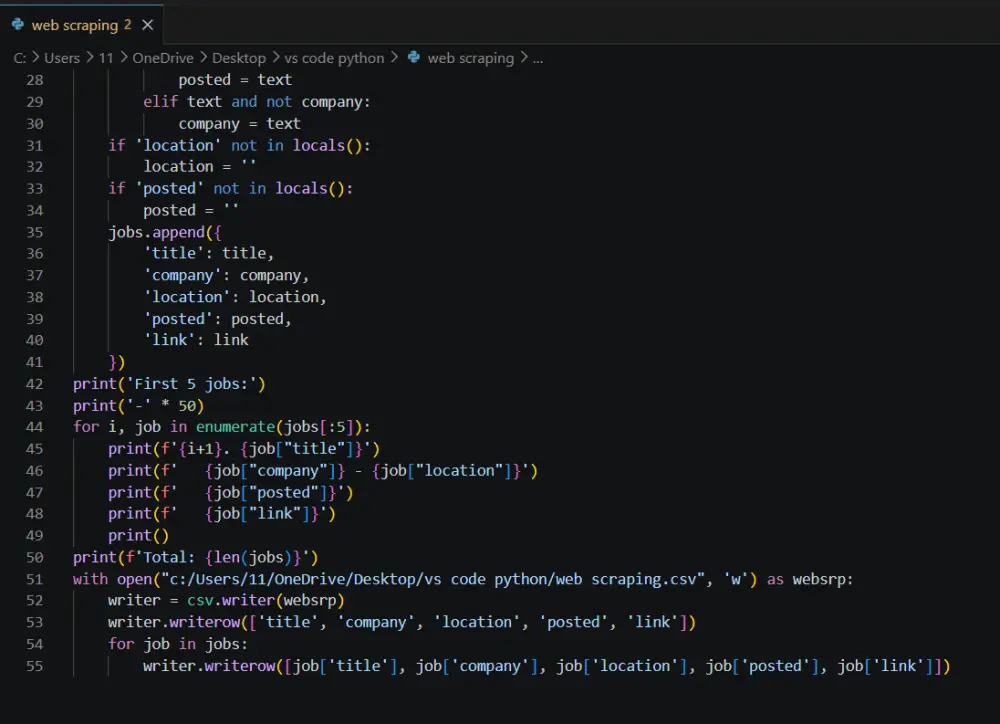Click print line with job["company"]

coord(323,470)
